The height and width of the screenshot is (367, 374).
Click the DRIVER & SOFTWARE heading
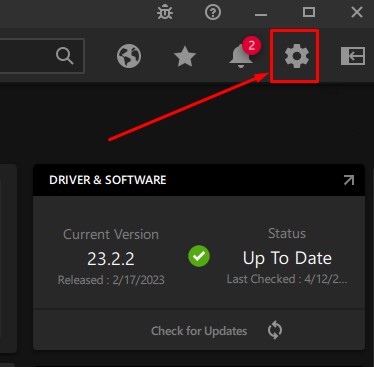(x=108, y=180)
